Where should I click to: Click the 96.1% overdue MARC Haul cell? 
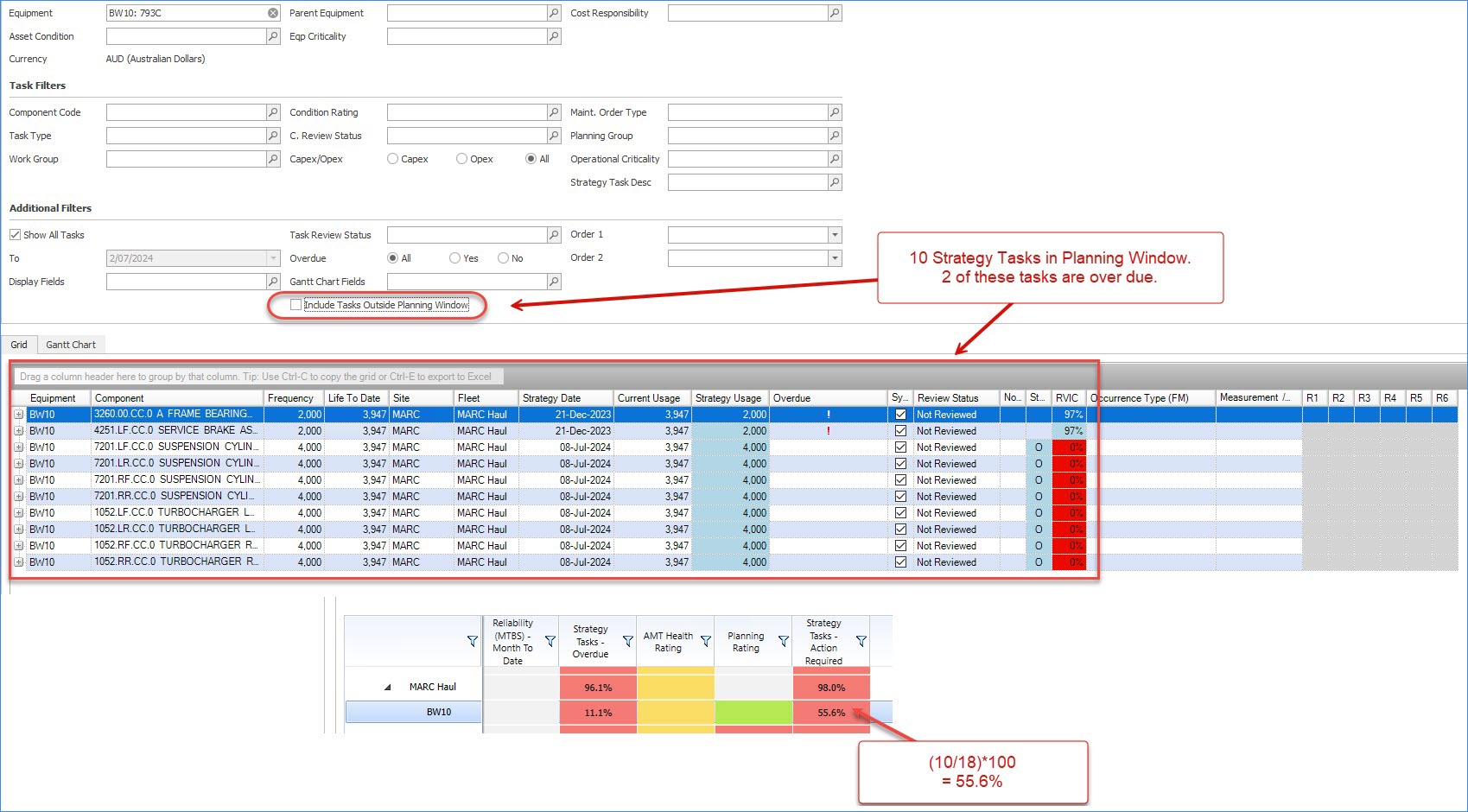click(x=598, y=688)
